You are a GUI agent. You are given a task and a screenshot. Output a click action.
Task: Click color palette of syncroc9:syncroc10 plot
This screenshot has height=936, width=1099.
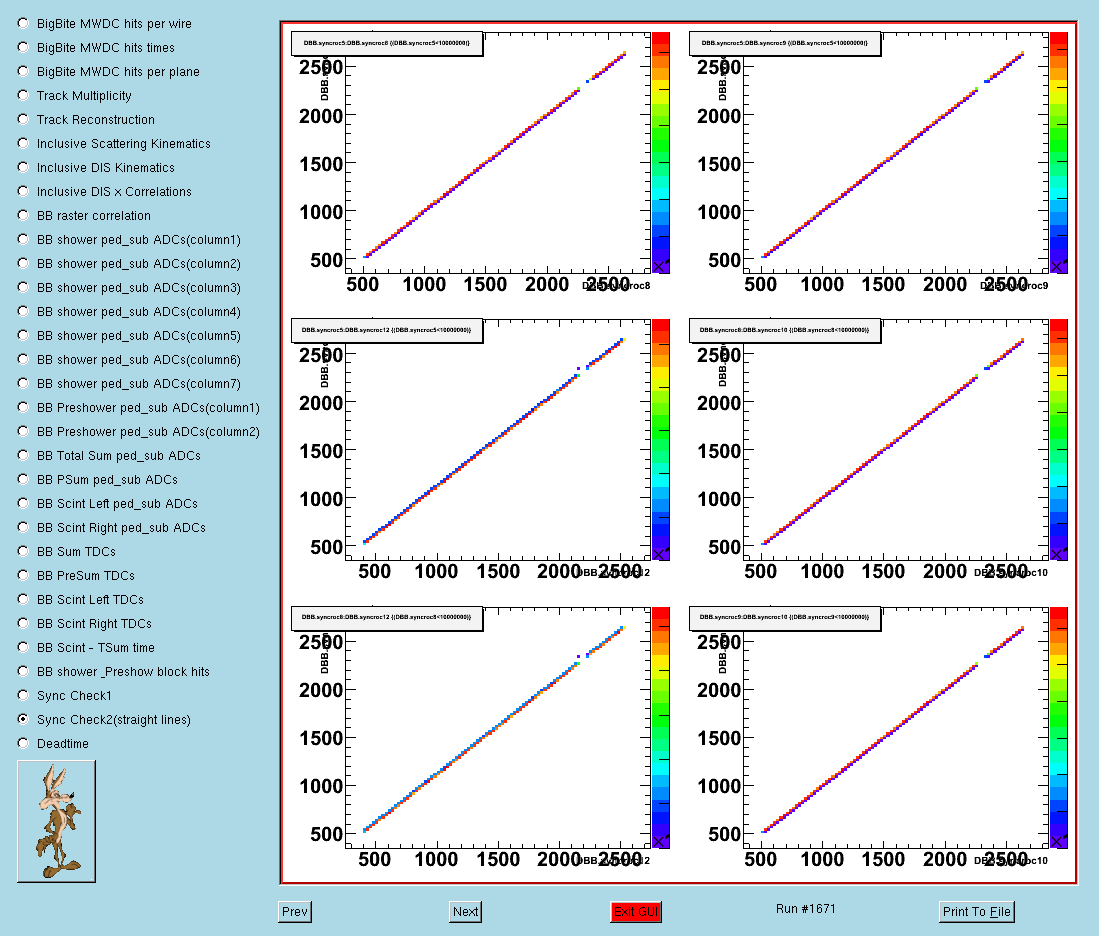1058,728
